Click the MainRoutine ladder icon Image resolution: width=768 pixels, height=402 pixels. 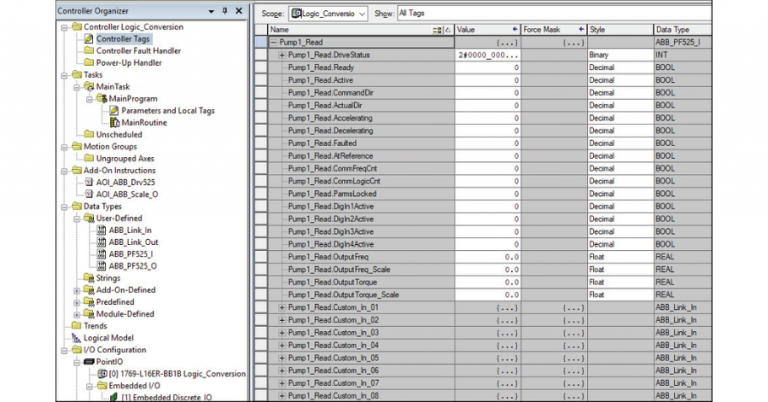coord(114,122)
